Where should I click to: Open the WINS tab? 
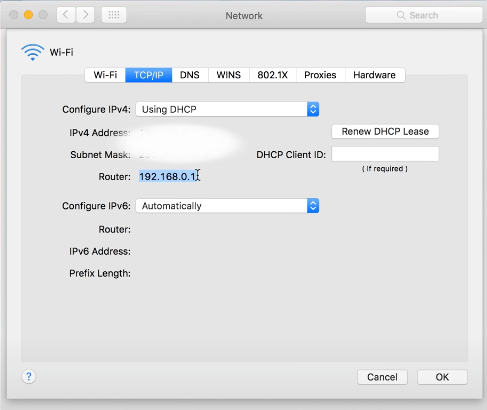(229, 75)
